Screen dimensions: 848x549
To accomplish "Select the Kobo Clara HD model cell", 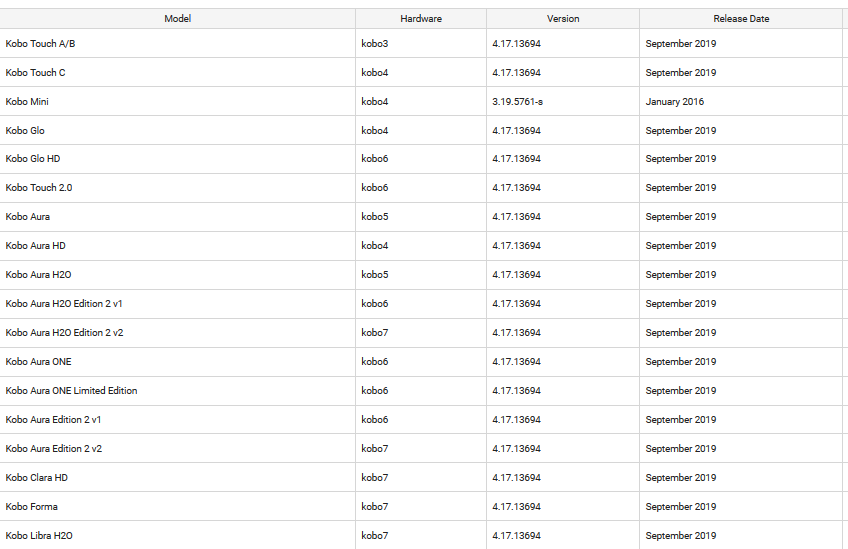I will (x=37, y=478).
